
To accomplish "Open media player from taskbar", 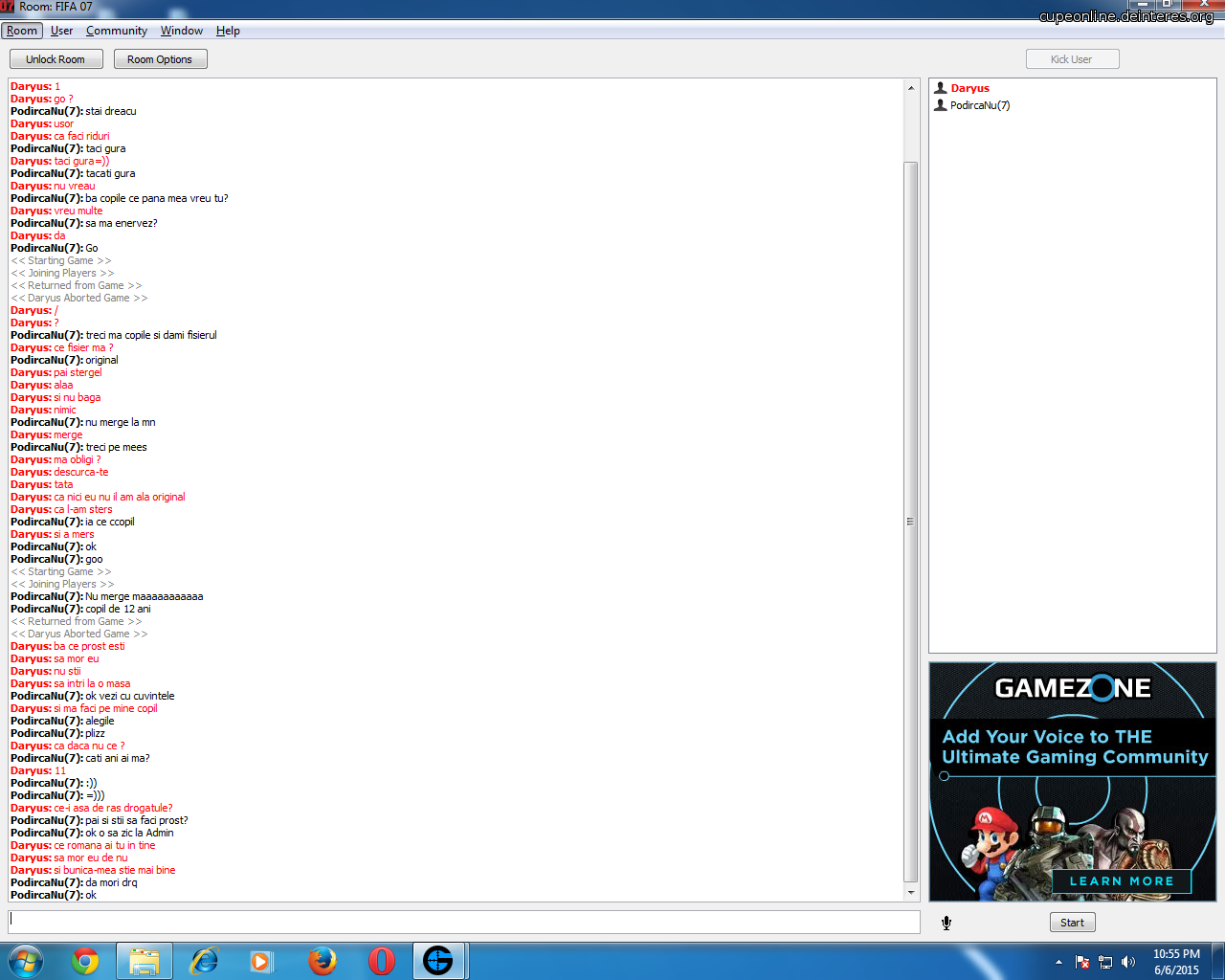I will [x=261, y=961].
